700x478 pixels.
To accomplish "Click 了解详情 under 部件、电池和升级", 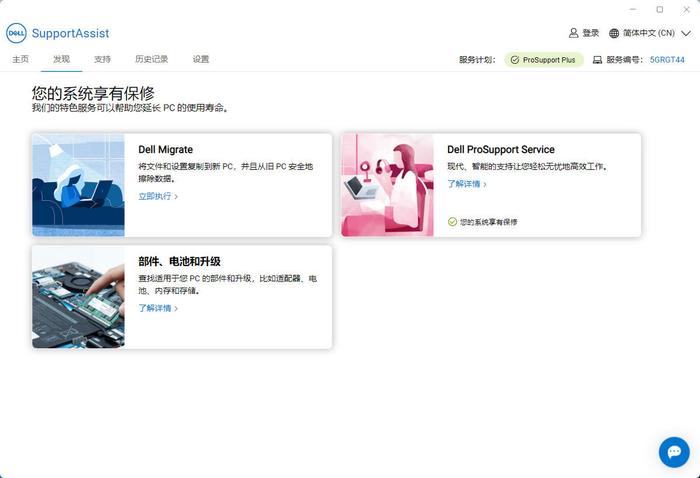I will [x=154, y=308].
